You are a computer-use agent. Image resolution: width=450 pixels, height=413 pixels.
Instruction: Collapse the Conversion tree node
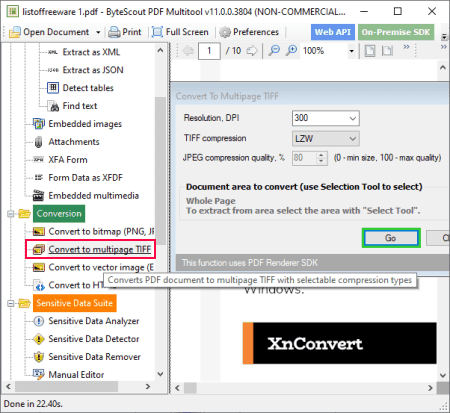(11, 214)
